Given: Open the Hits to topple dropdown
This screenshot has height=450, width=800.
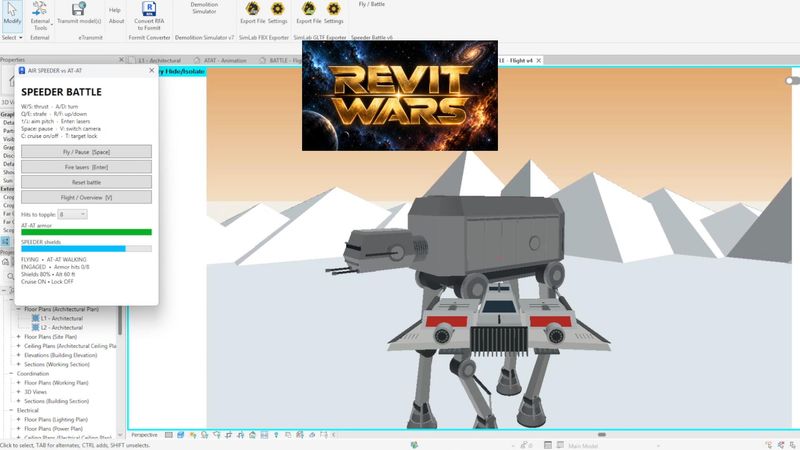Looking at the screenshot, I should point(72,214).
